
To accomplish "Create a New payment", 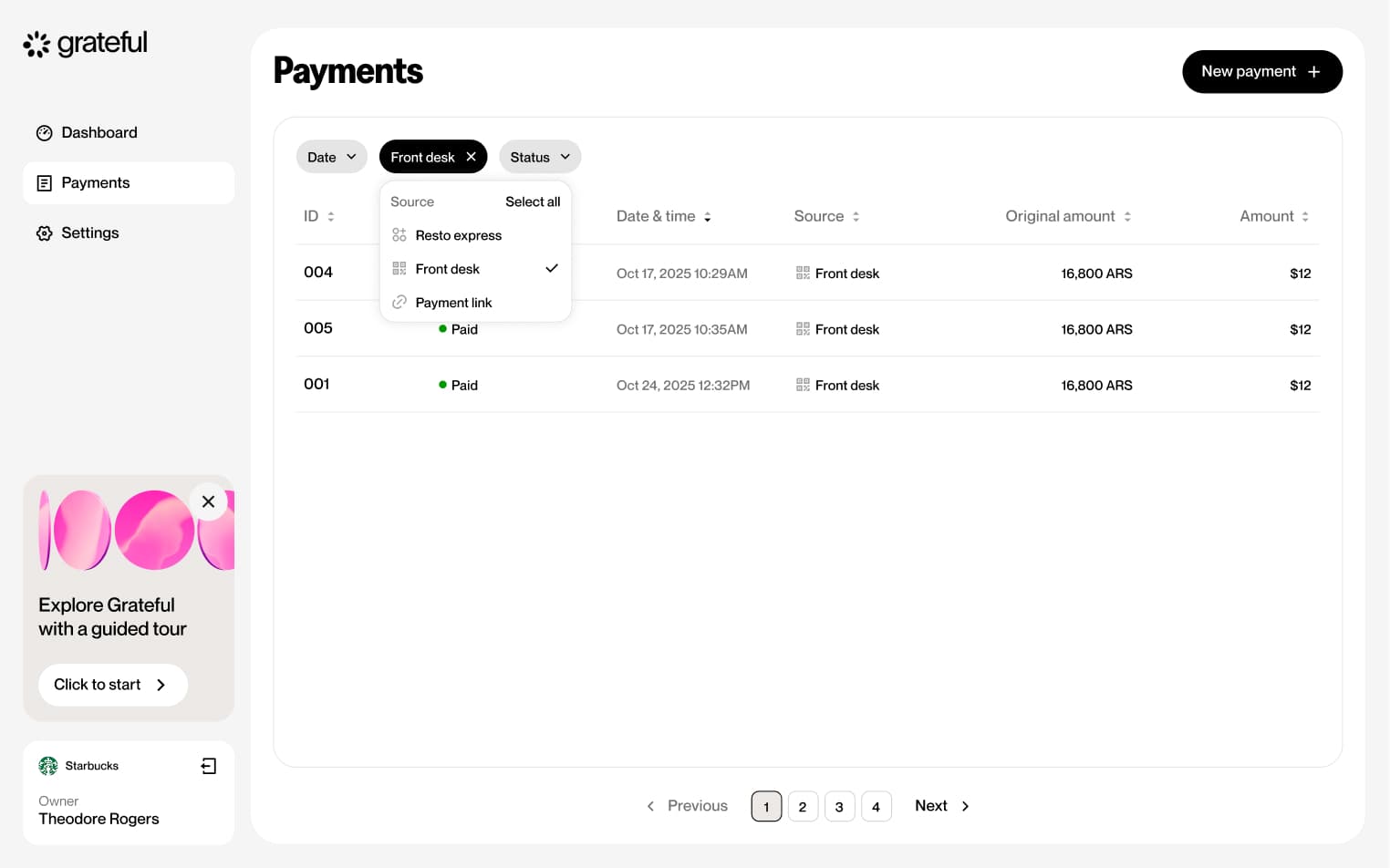I will tap(1261, 72).
